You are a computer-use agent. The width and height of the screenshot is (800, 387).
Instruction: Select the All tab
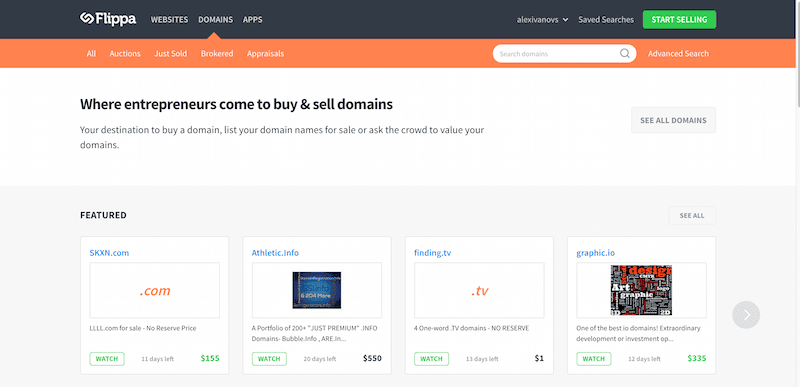[91, 54]
